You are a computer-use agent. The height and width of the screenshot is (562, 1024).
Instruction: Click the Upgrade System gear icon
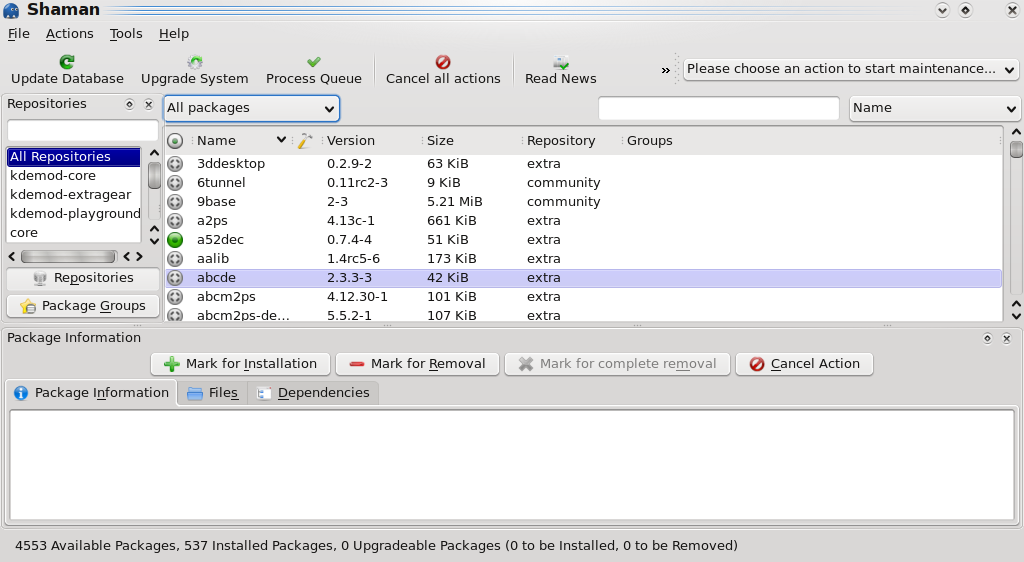coord(195,62)
